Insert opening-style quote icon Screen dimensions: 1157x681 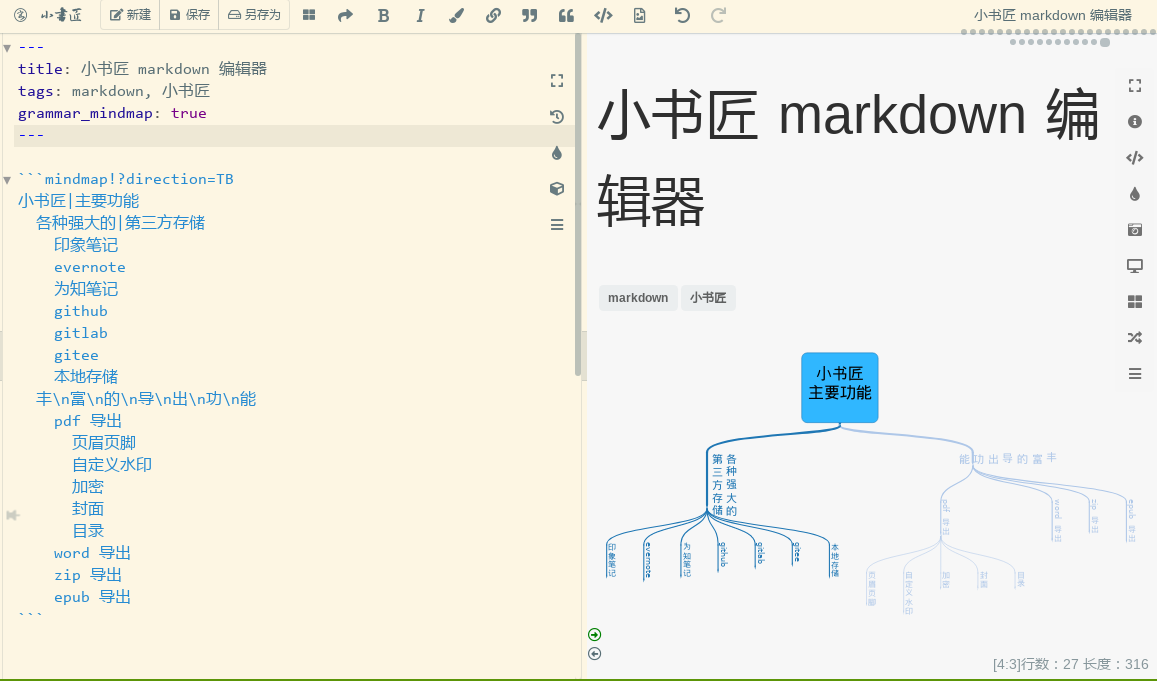(x=566, y=15)
